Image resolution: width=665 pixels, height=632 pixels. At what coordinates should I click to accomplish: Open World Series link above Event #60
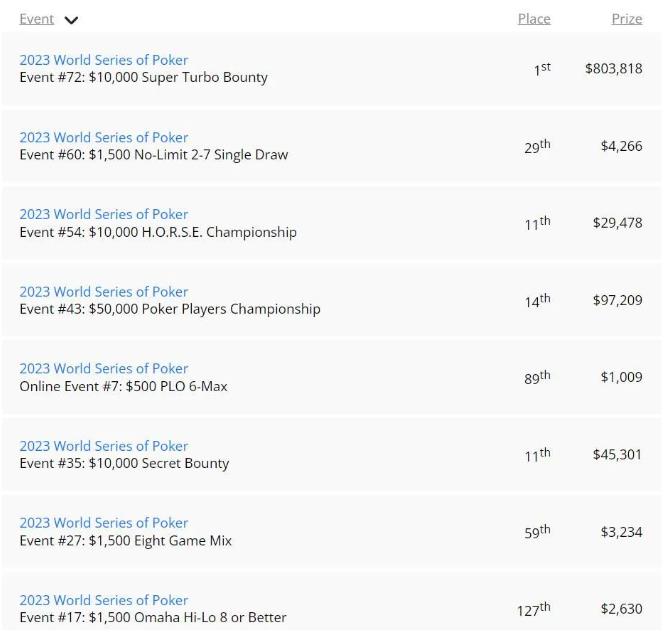104,137
